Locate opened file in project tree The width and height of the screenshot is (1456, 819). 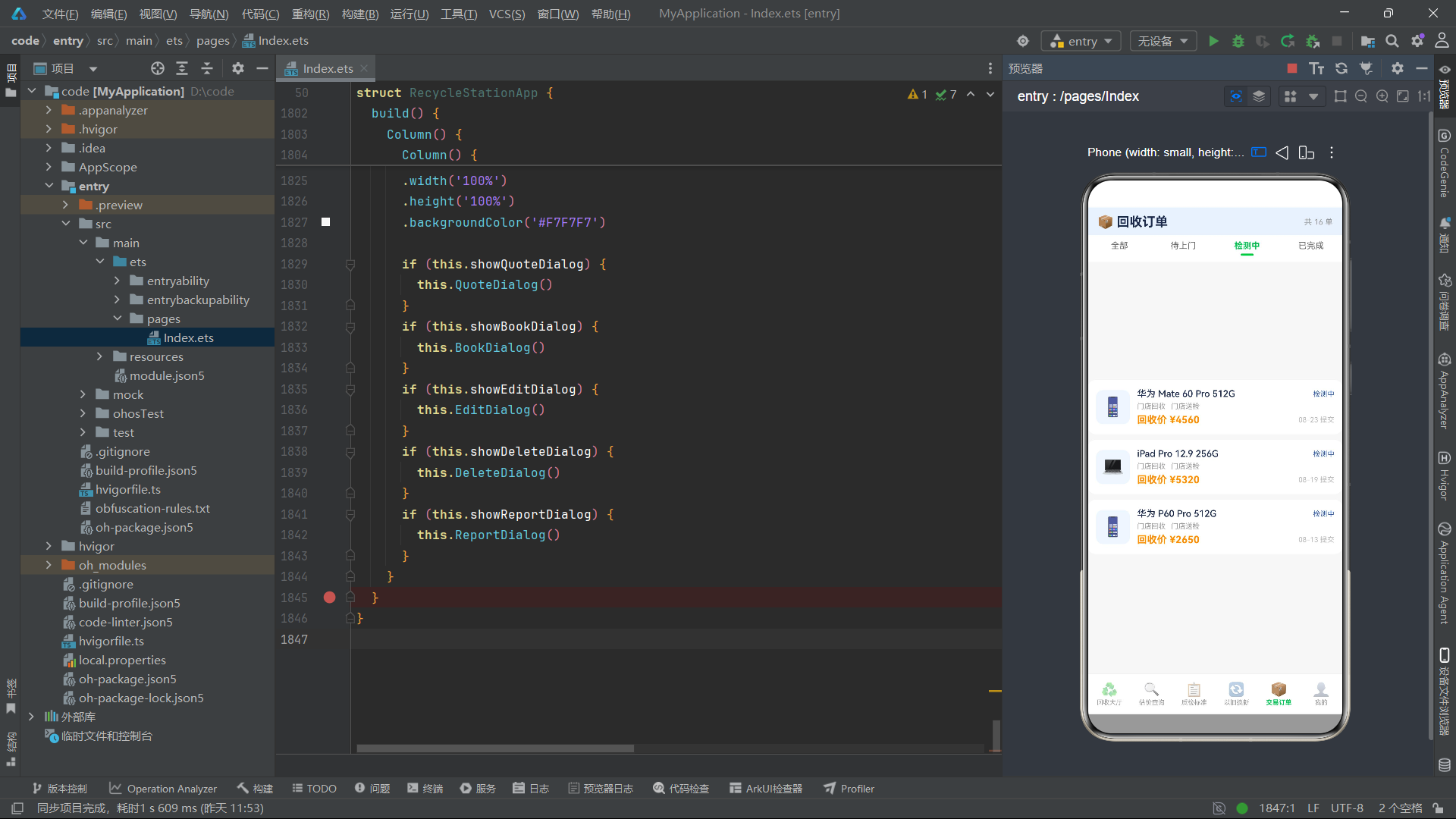tap(158, 68)
